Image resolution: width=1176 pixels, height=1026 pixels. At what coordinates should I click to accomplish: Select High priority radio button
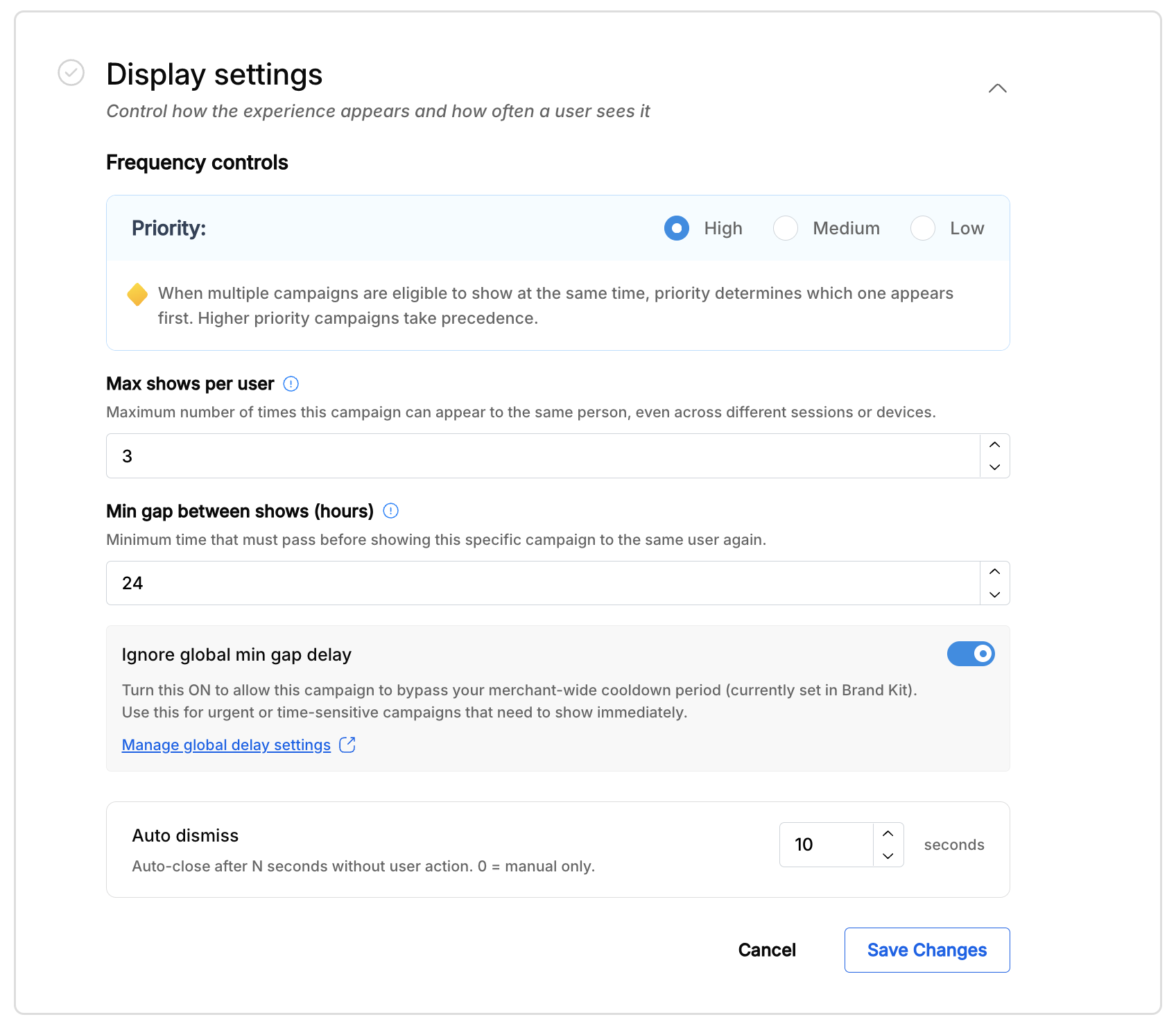point(677,228)
